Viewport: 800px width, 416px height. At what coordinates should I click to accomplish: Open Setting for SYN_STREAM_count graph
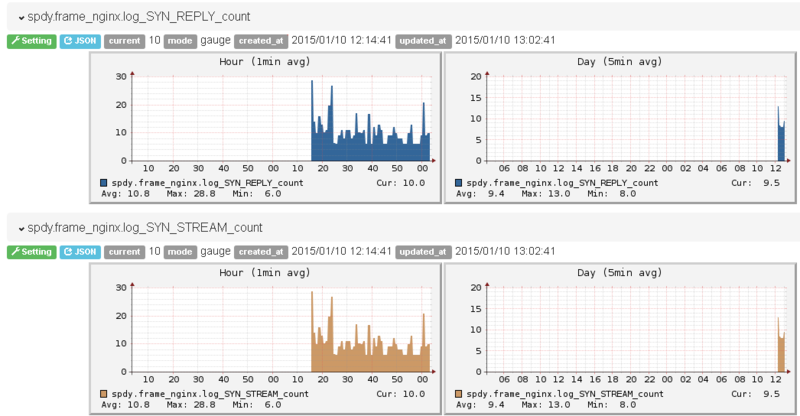(x=32, y=252)
